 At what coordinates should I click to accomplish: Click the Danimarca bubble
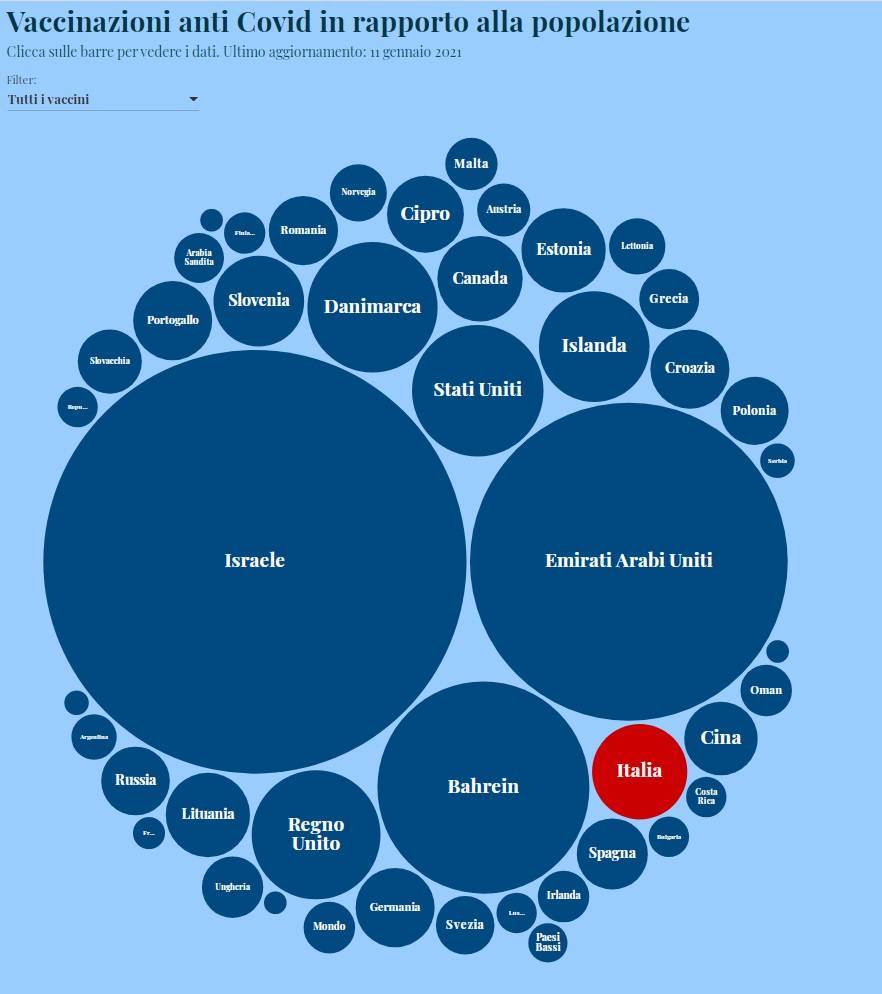pyautogui.click(x=372, y=307)
